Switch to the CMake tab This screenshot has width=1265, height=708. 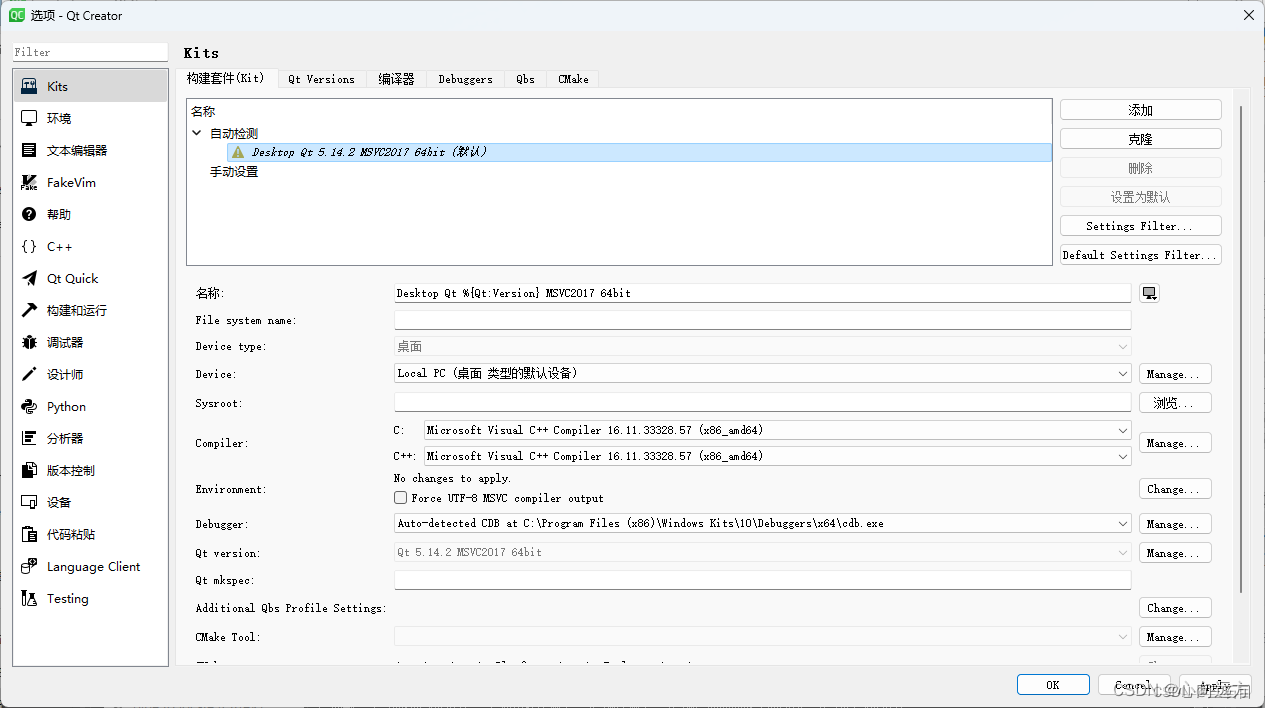point(573,79)
